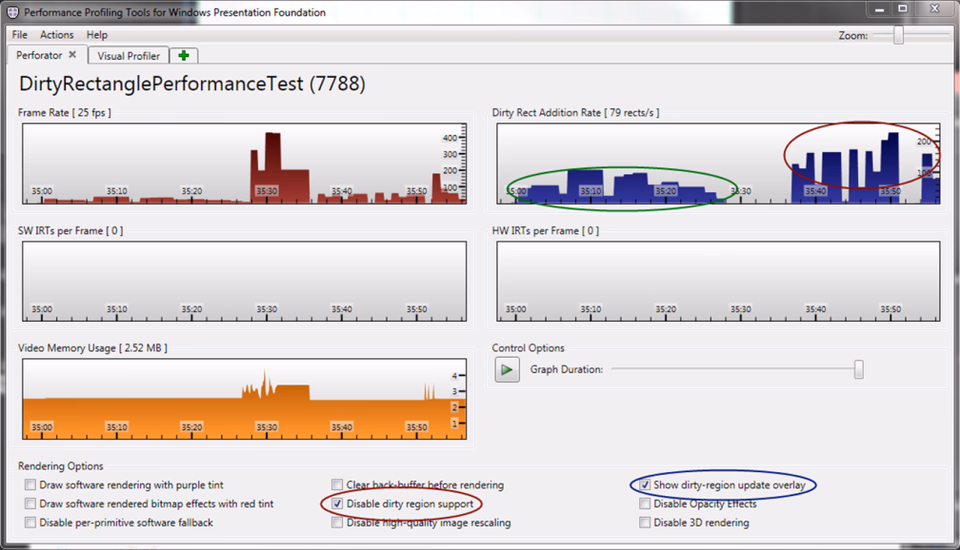Click the Dirty Rect Addition Rate graph

(718, 164)
